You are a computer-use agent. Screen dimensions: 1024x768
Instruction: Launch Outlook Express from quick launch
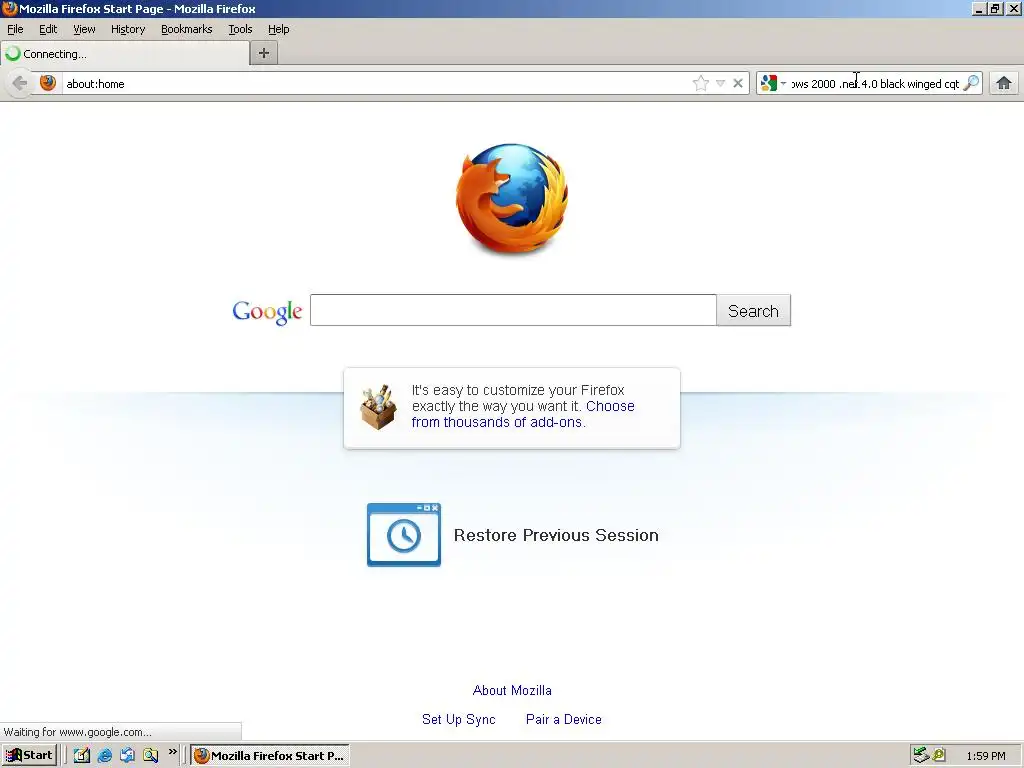click(x=127, y=755)
